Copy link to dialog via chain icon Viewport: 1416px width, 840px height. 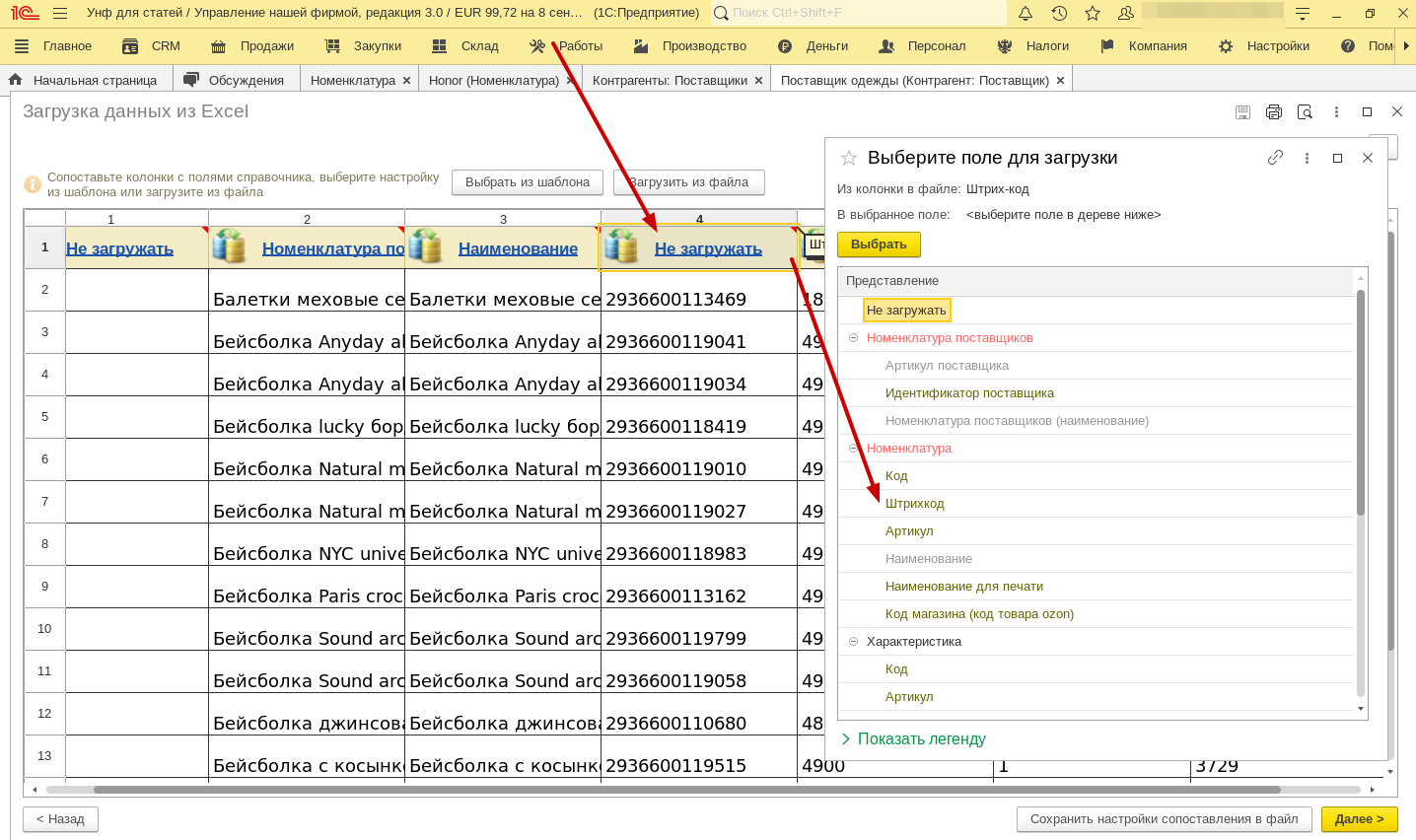coord(1275,158)
